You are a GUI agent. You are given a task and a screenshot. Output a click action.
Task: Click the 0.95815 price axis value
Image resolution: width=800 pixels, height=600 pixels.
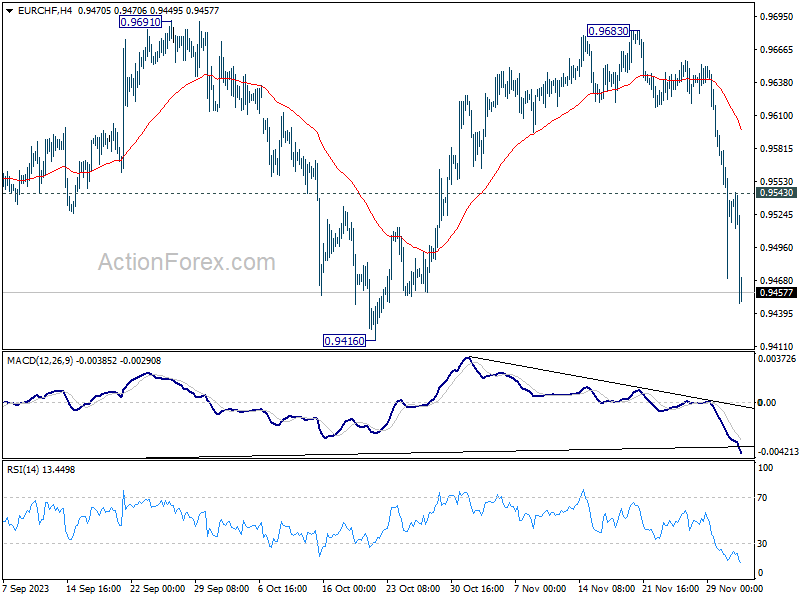pyautogui.click(x=777, y=149)
